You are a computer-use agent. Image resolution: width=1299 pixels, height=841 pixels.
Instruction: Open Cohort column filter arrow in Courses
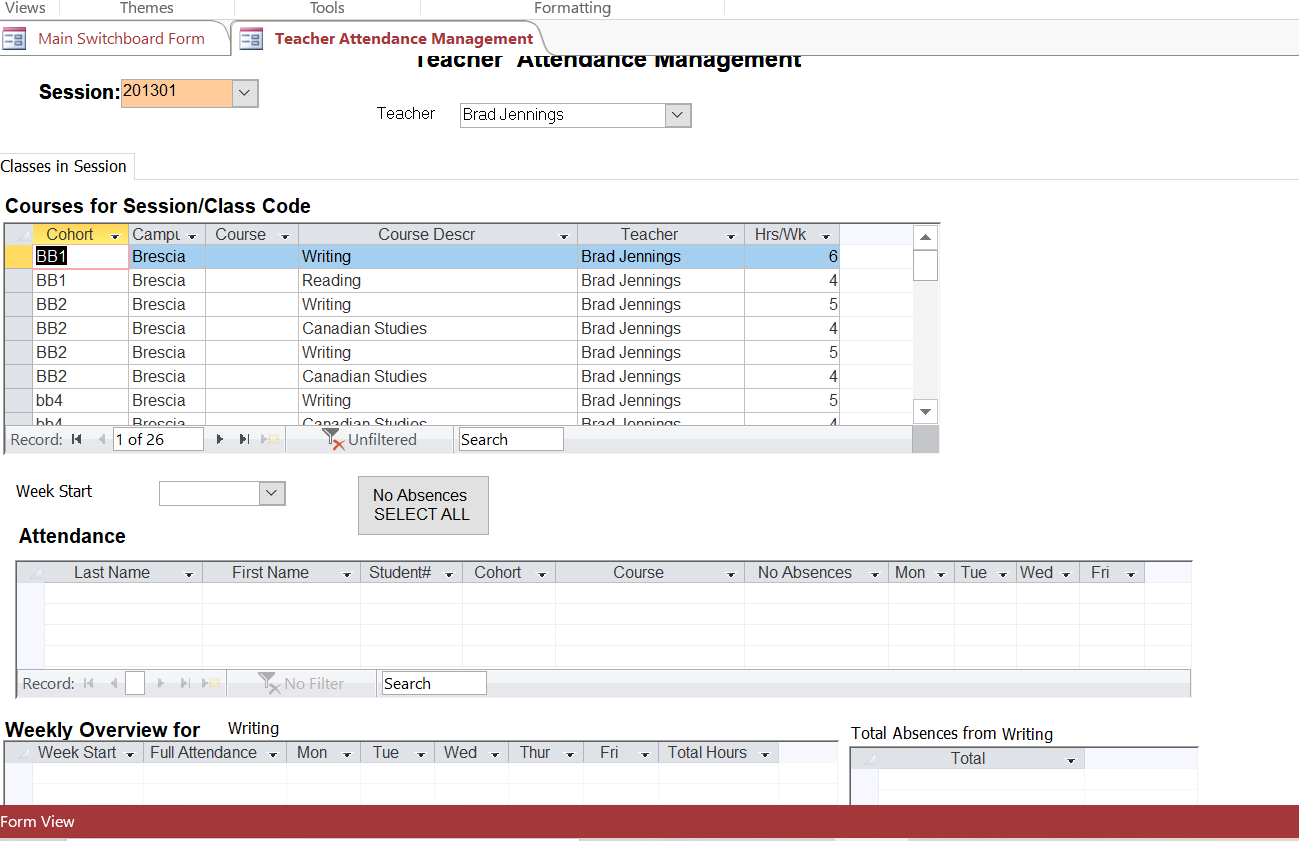[x=116, y=236]
